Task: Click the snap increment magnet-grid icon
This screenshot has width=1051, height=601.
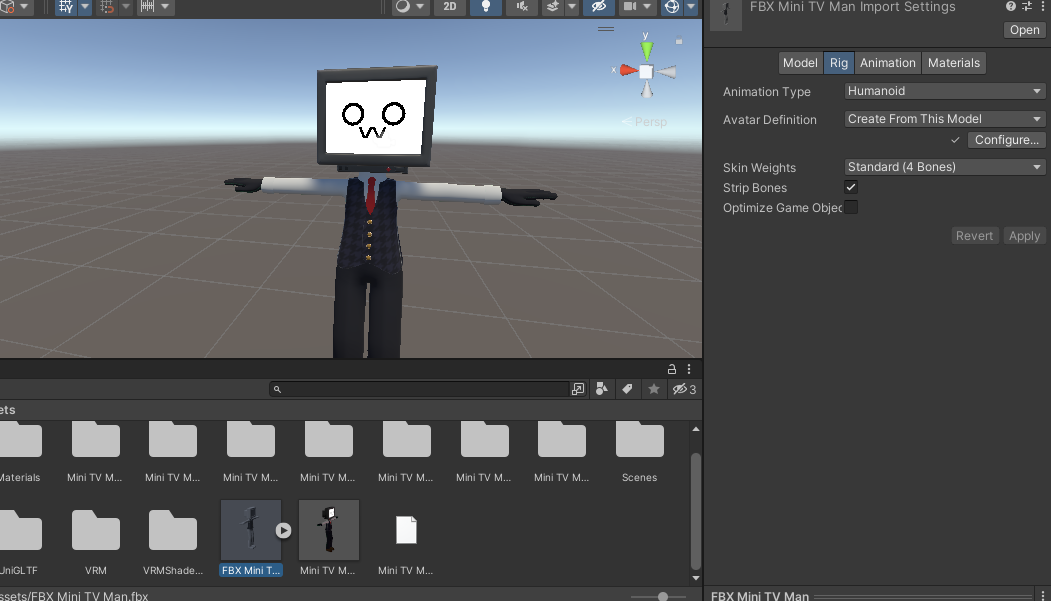Action: [x=107, y=7]
